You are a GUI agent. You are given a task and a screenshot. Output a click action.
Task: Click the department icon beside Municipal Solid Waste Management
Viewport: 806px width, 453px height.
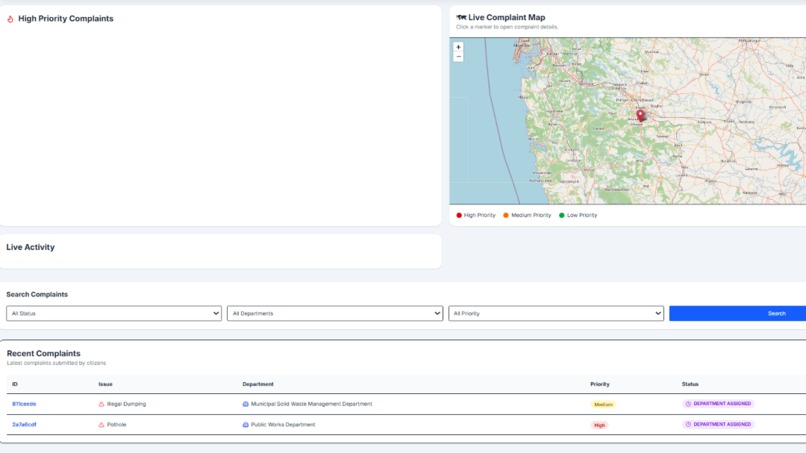coord(245,404)
